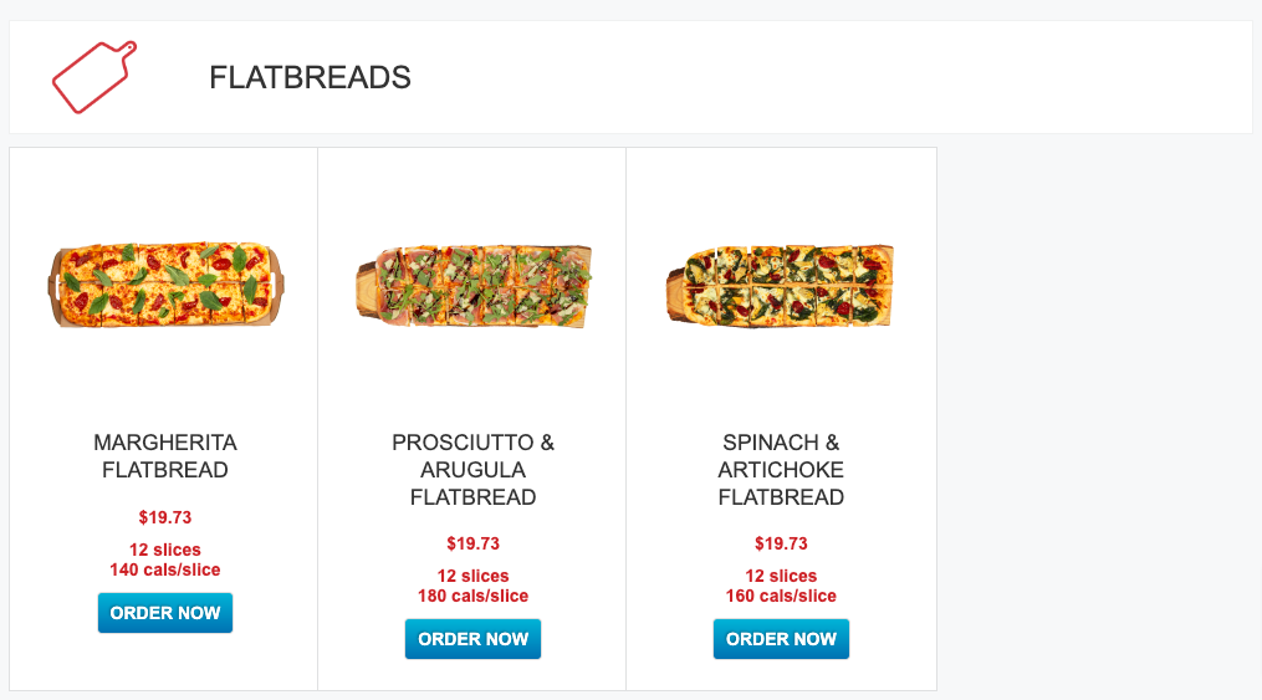1262x700 pixels.
Task: Select the Spinach & Artichoke Flatbread title
Action: (781, 469)
